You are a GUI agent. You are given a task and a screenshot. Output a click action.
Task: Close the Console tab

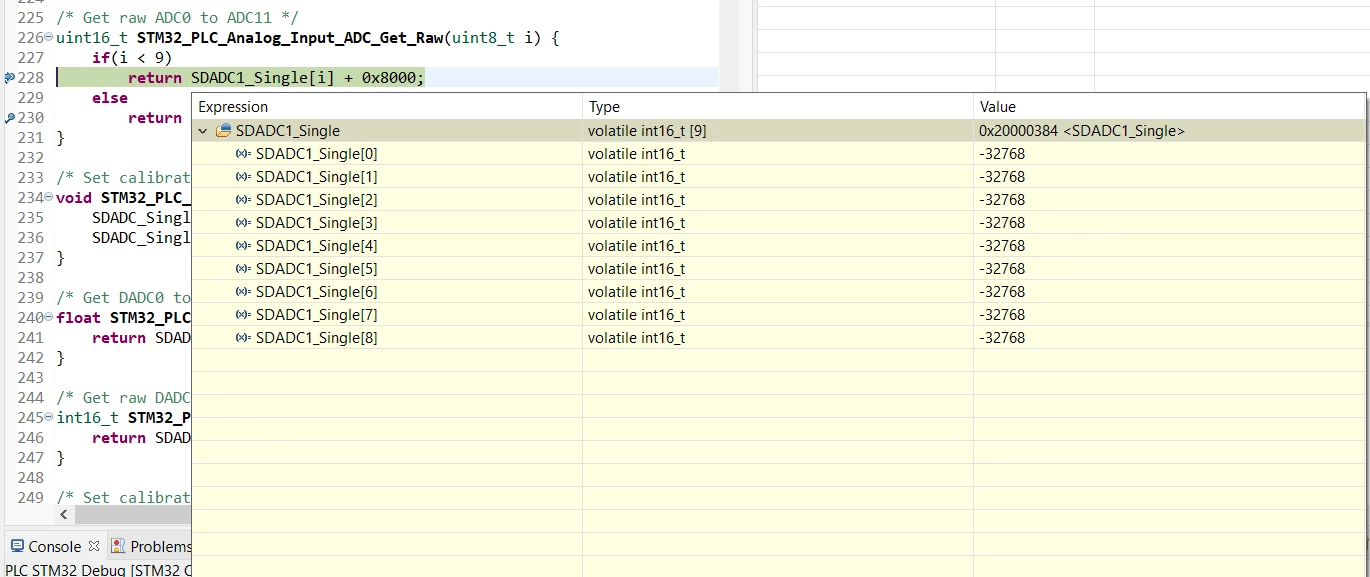tap(94, 546)
